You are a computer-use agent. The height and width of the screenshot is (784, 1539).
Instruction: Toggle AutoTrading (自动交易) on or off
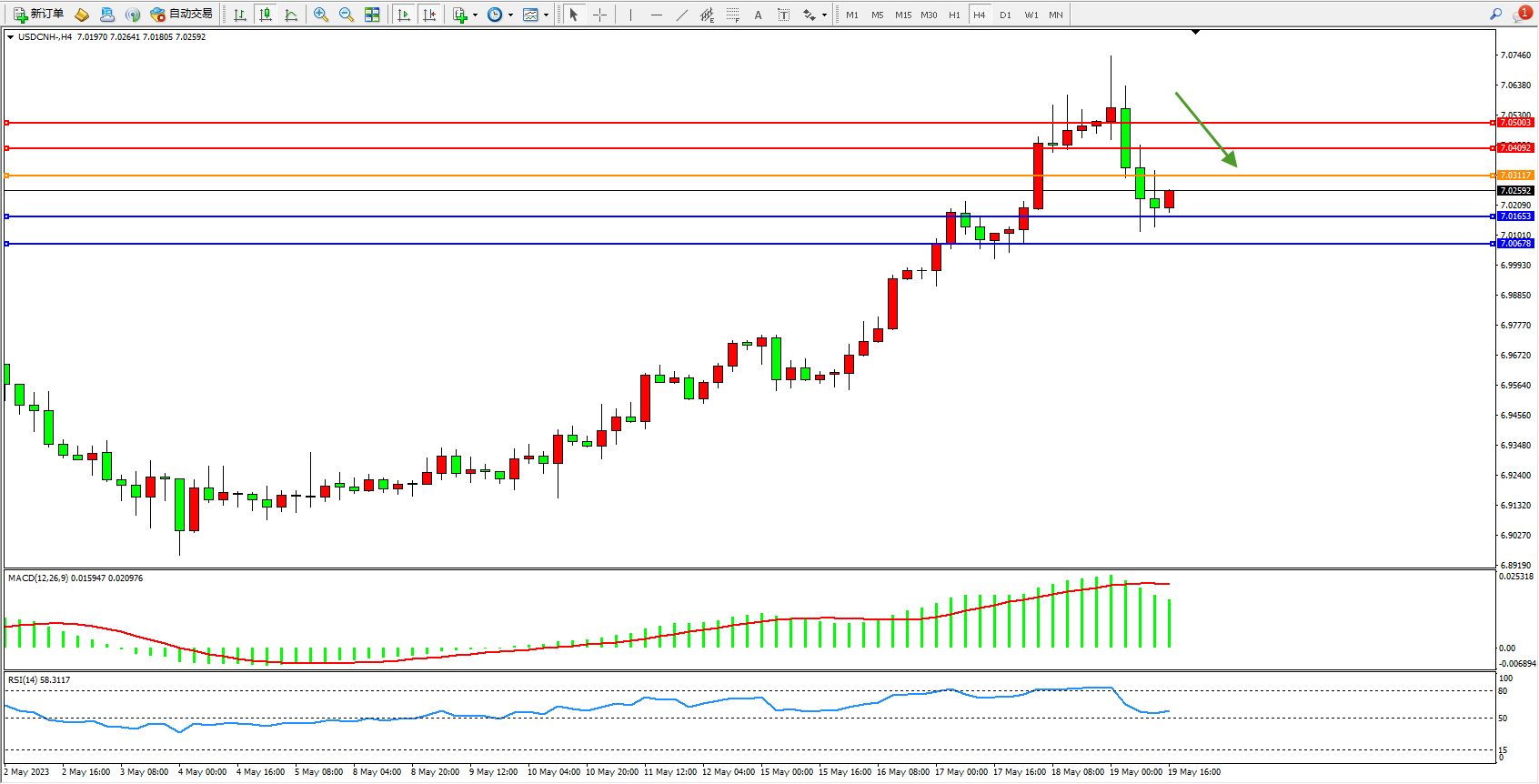point(181,14)
